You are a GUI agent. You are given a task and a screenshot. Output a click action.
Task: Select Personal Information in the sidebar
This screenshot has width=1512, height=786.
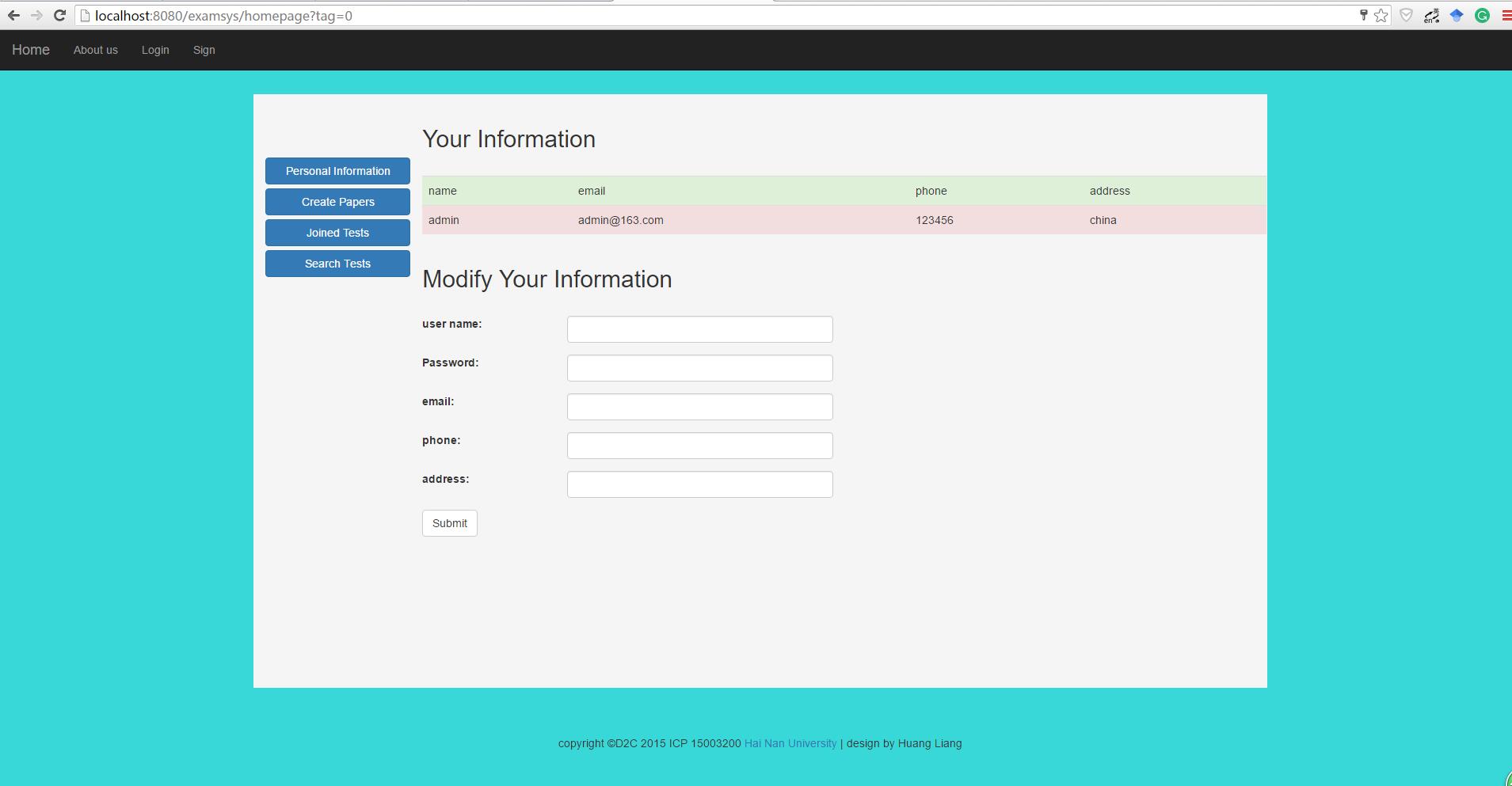[337, 171]
